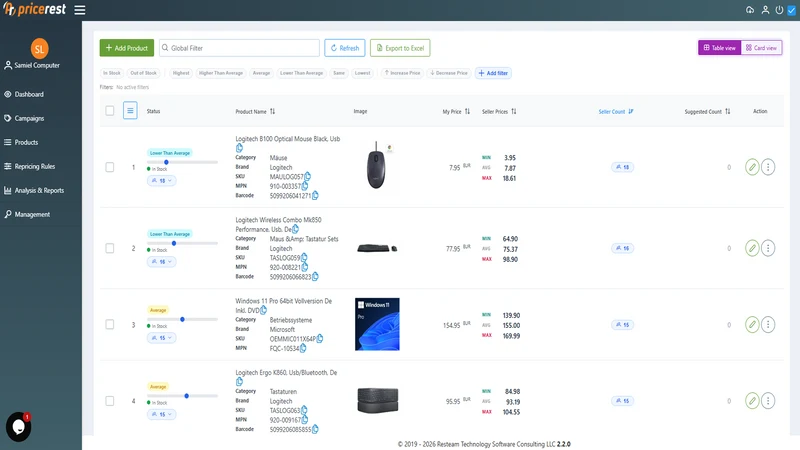
Task: Open Analysis & Reports in the sidebar
Action: coord(39,190)
